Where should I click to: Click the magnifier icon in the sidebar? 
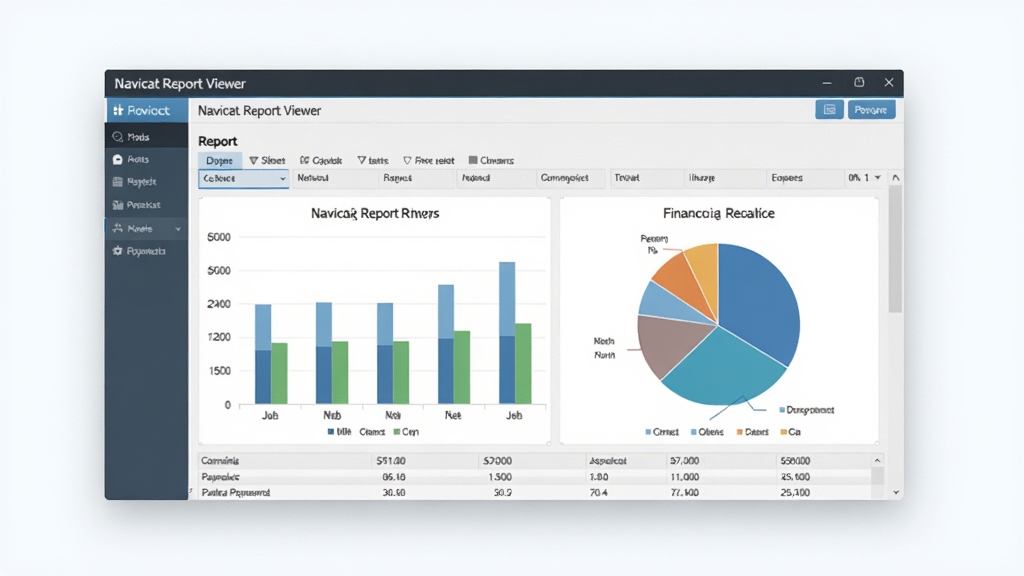point(118,137)
